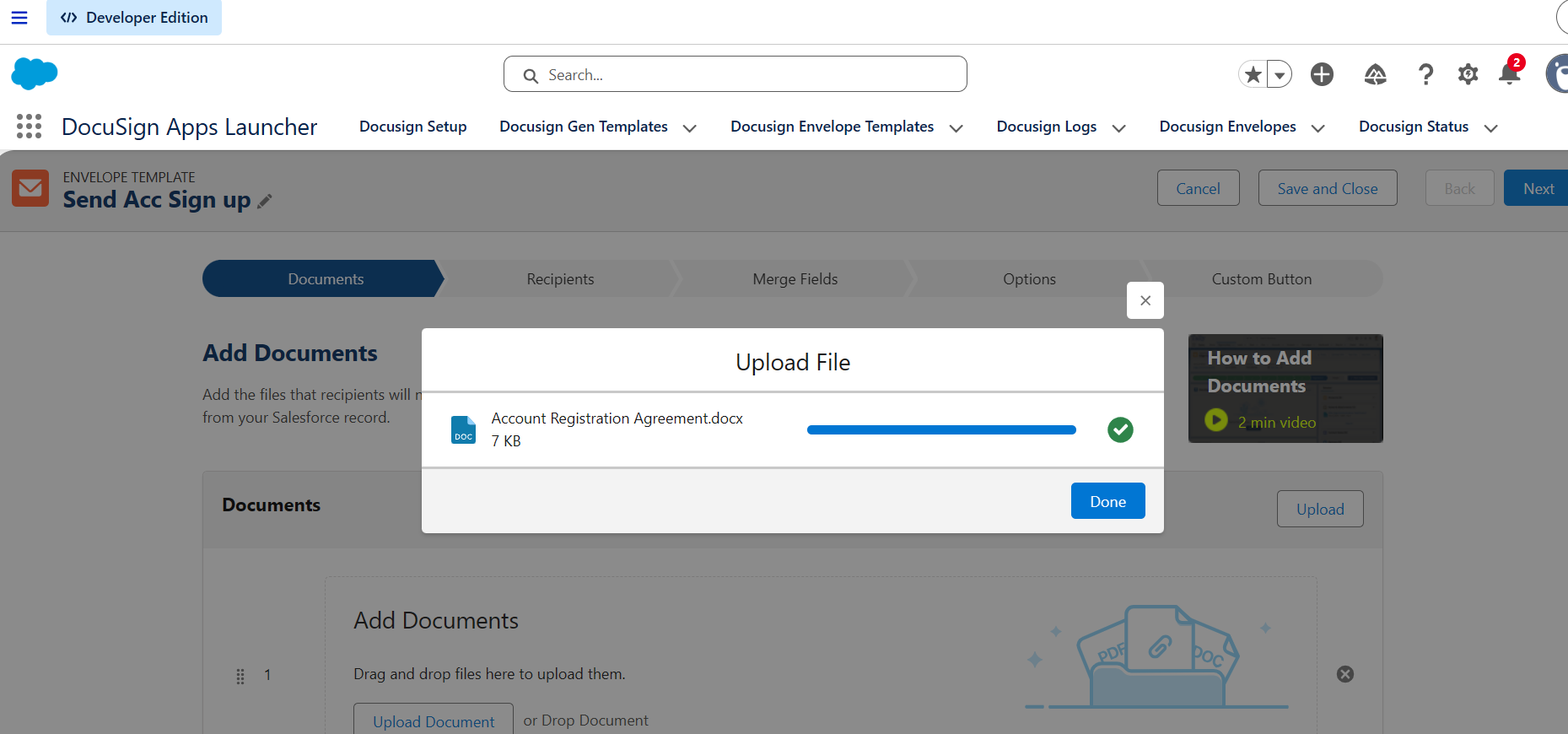Screen dimensions: 1568x734
Task: Open the help question mark icon
Action: click(x=1425, y=74)
